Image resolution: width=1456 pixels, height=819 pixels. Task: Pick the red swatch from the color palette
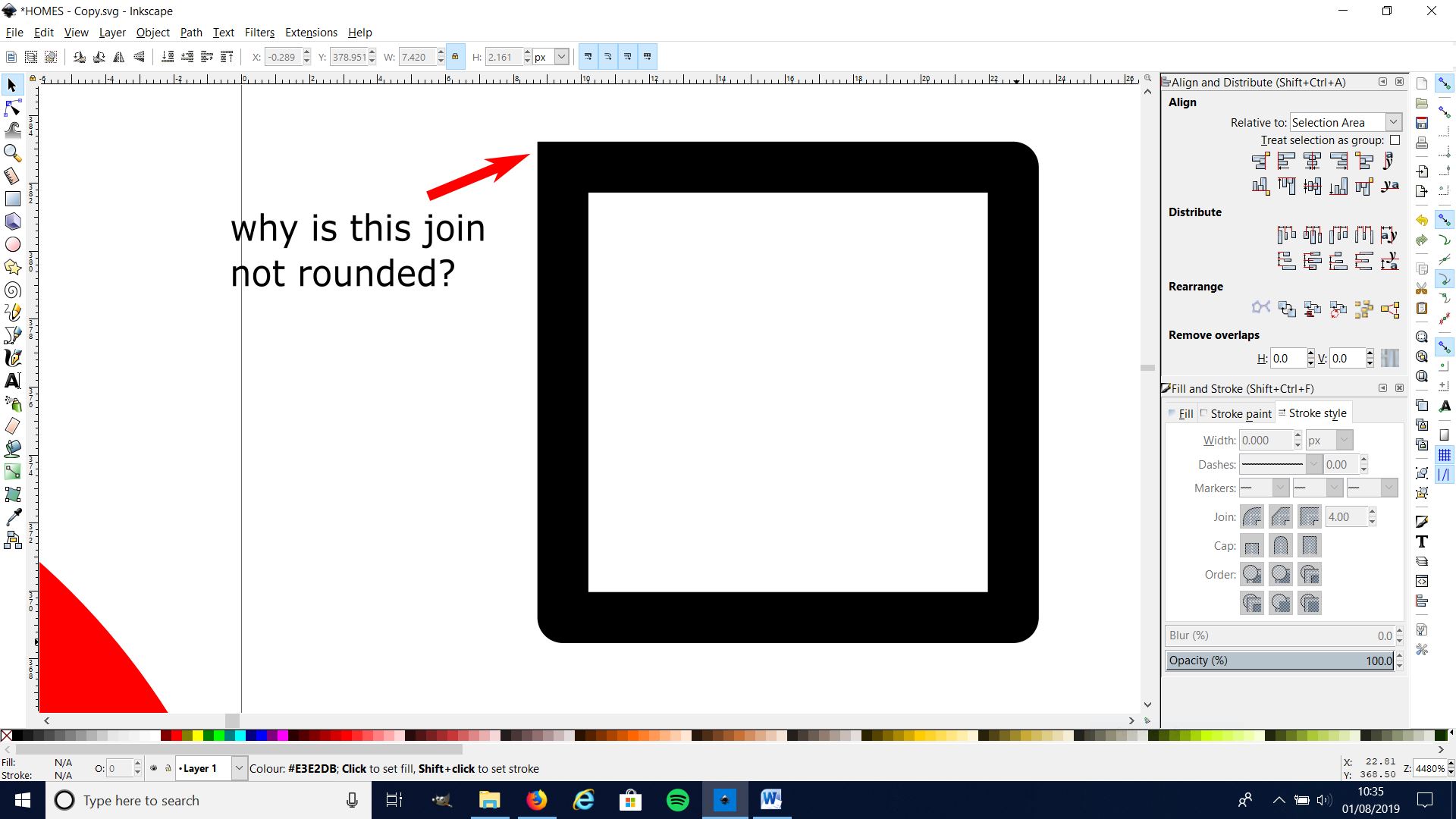[x=177, y=736]
